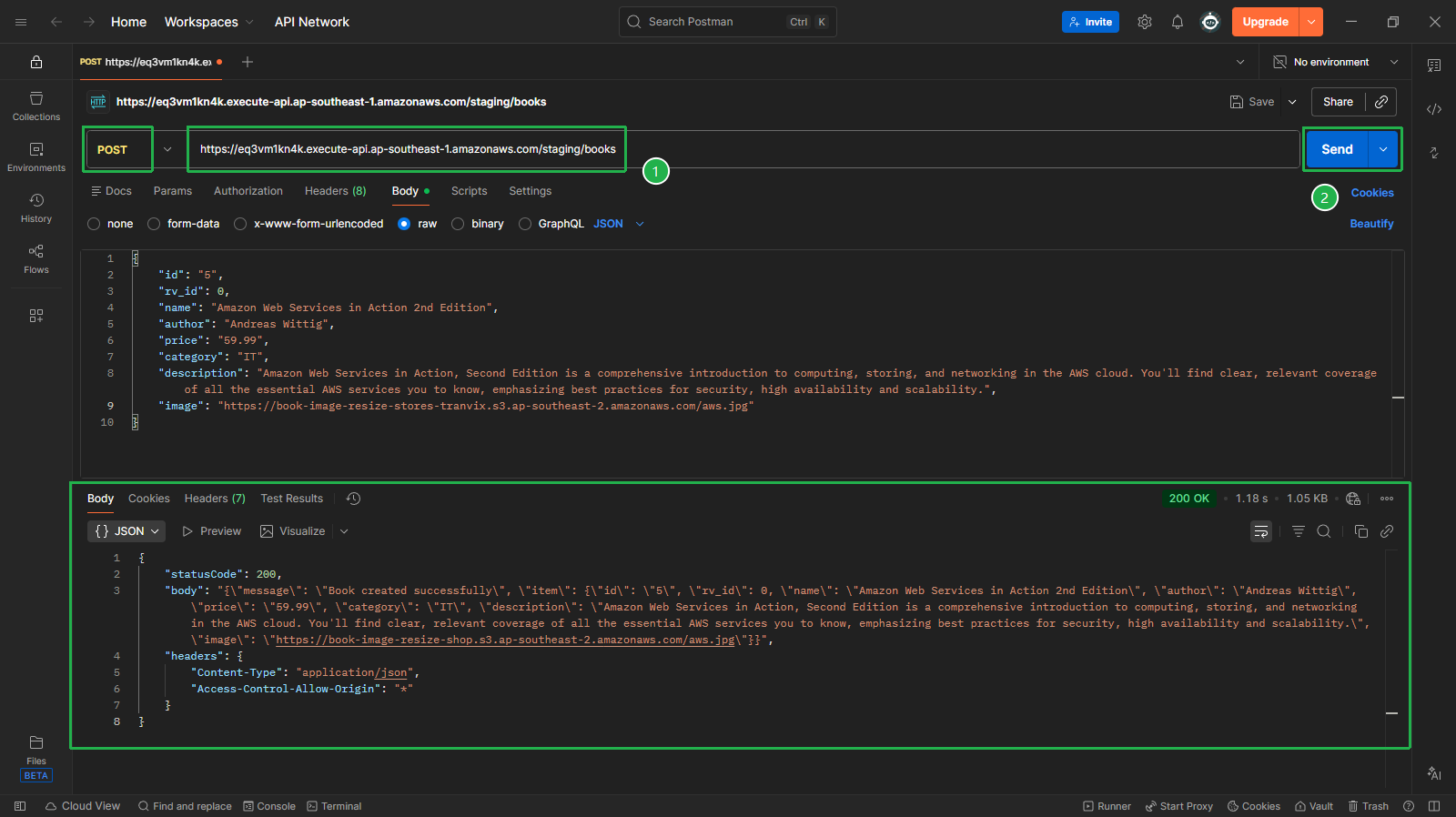Click the Search Postman box

[x=728, y=22]
